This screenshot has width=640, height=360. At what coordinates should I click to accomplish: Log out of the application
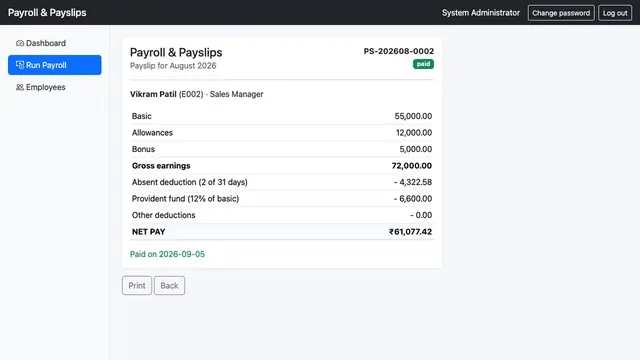(615, 13)
